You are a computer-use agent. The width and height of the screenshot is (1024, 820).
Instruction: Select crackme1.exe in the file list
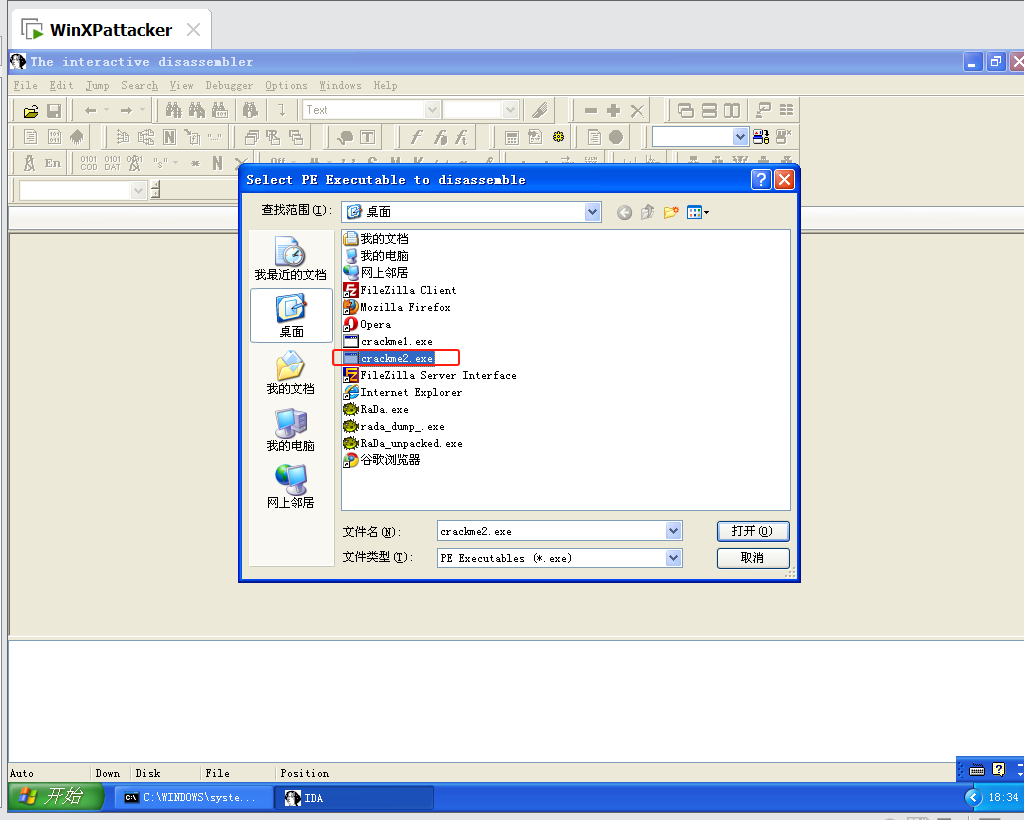click(388, 341)
